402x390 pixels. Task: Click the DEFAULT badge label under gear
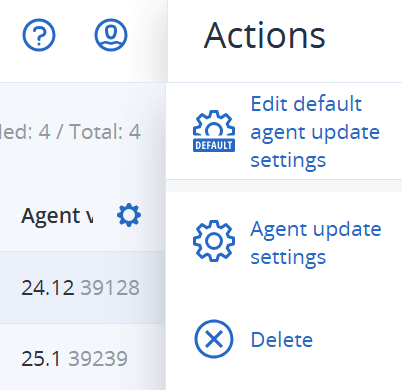point(214,145)
